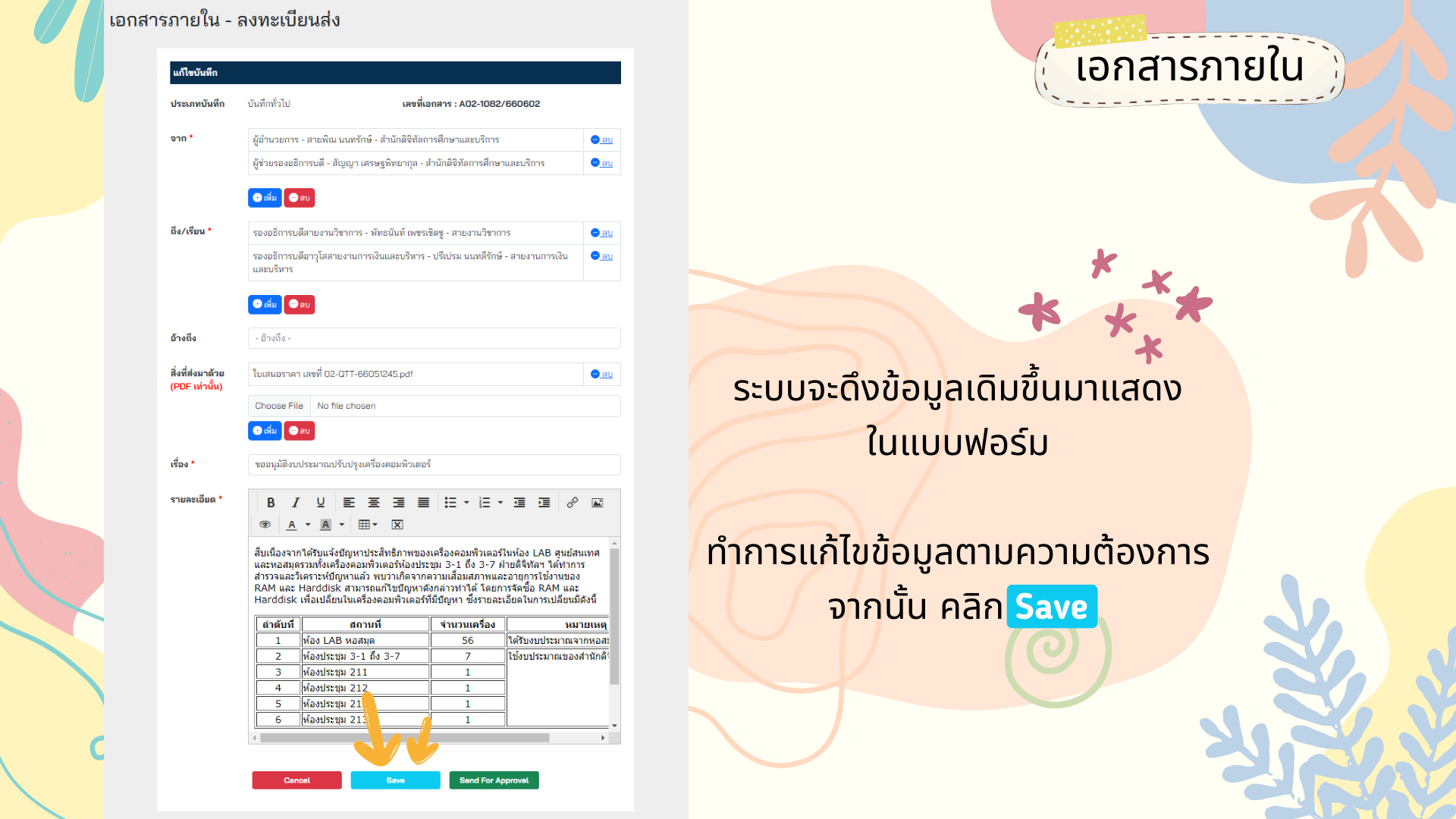Click the table cell ห้อง LAB หอสมุด

point(365,641)
